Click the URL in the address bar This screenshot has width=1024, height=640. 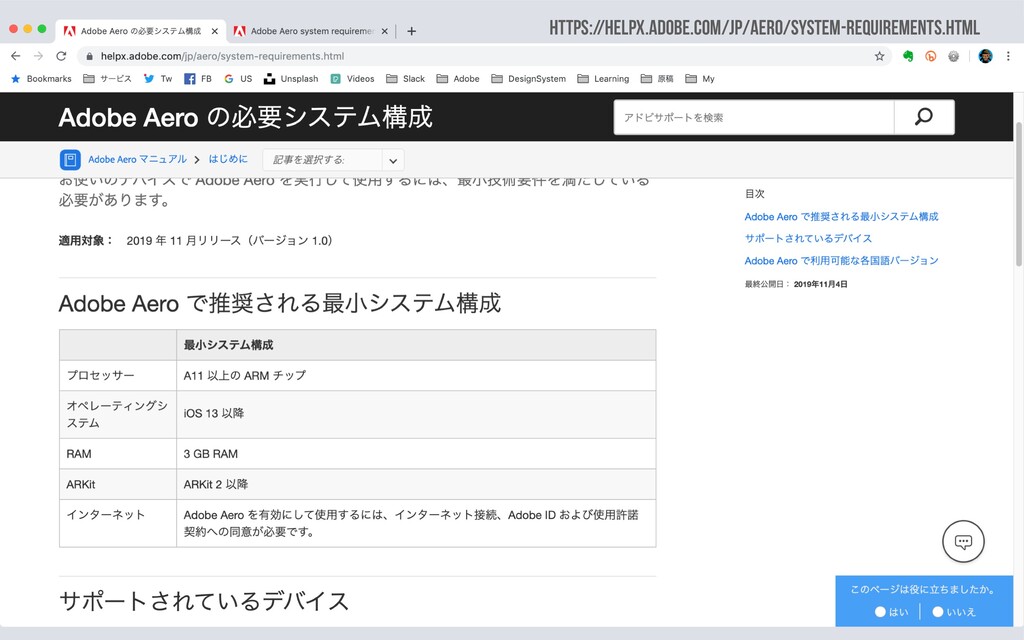click(x=222, y=56)
